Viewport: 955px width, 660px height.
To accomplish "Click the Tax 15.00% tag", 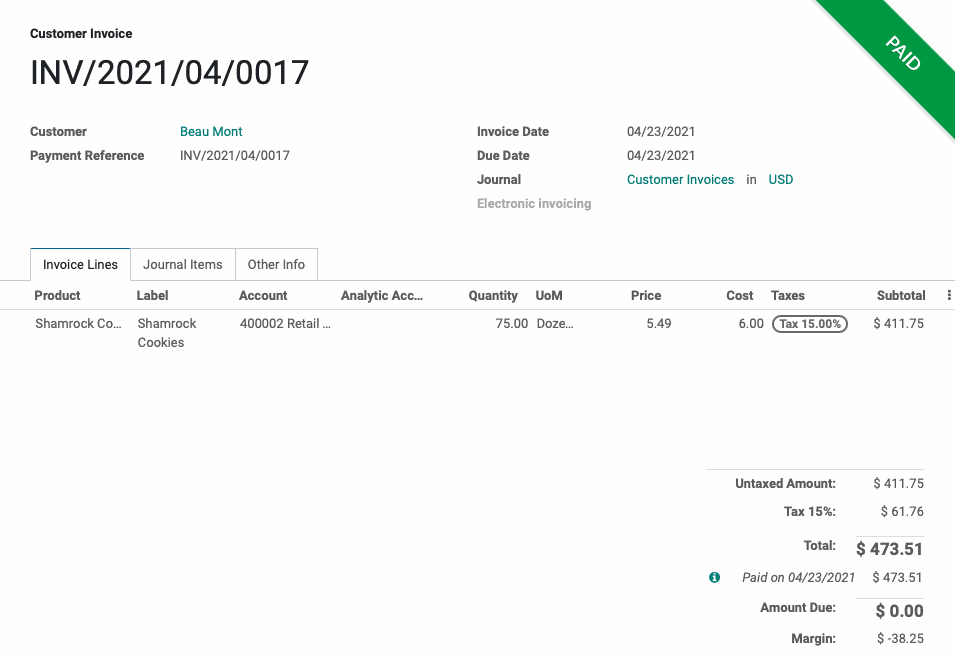I will pyautogui.click(x=809, y=324).
